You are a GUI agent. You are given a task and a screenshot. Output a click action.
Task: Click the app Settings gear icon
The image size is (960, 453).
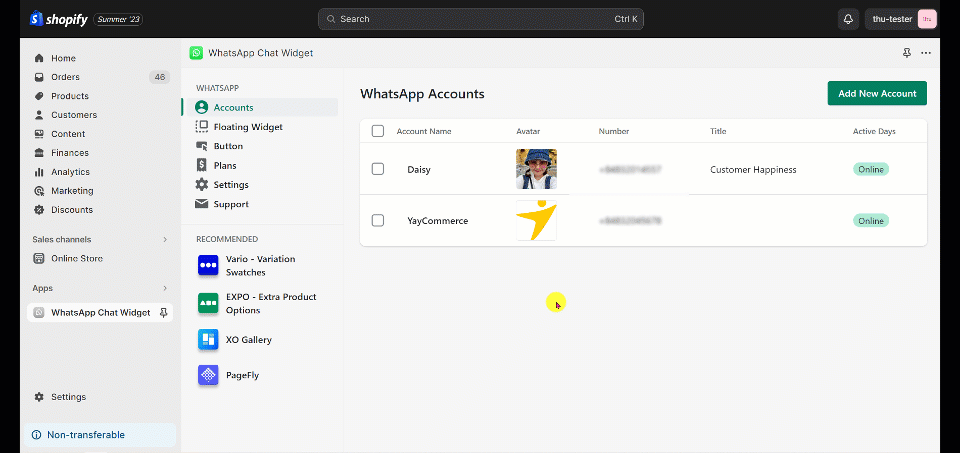click(201, 185)
